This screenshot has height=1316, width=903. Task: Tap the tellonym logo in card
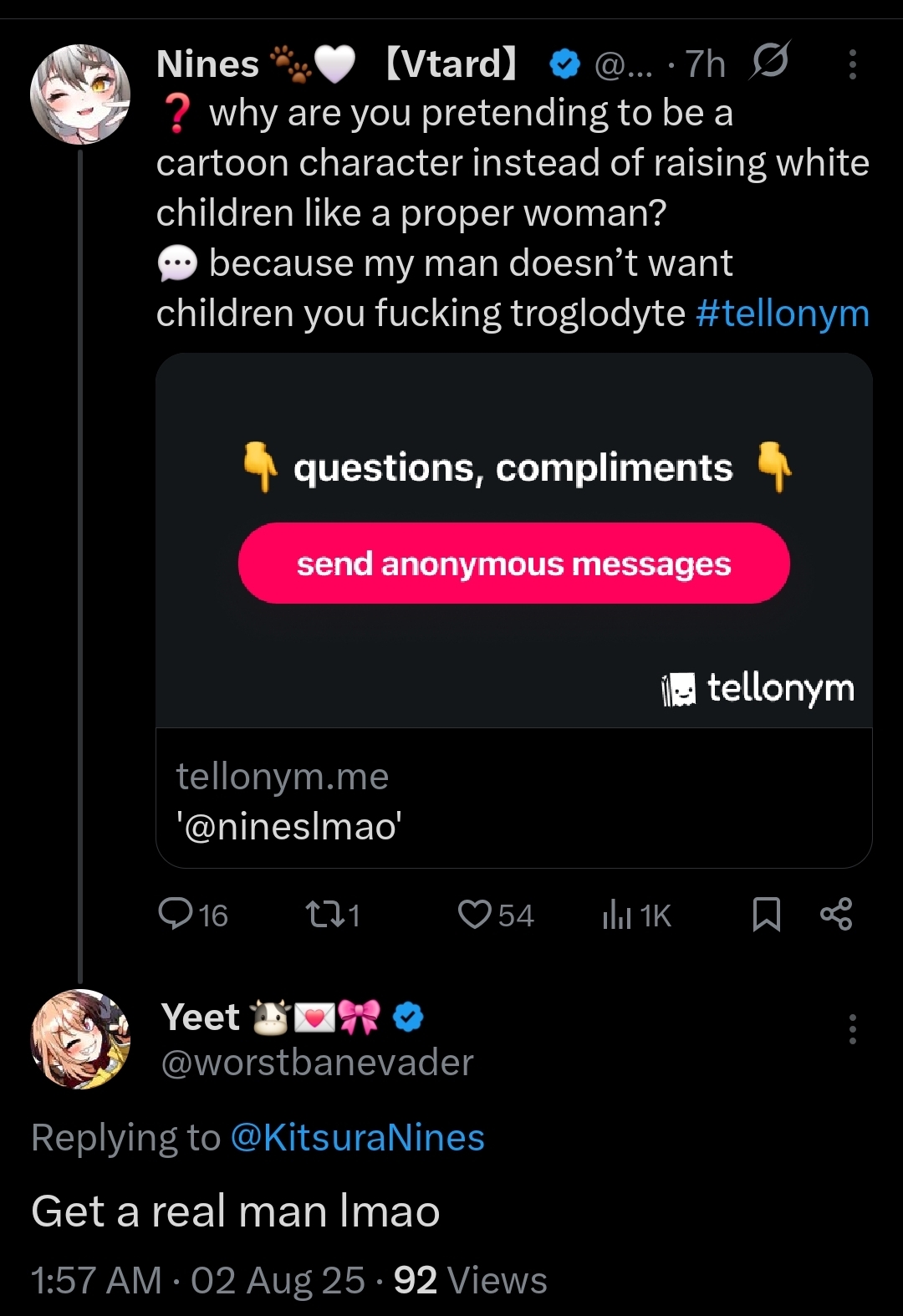[758, 689]
